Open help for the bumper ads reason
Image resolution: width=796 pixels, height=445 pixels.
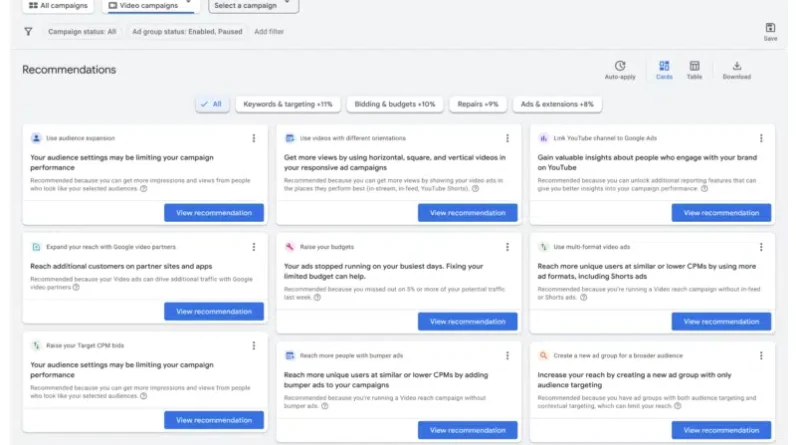[325, 406]
